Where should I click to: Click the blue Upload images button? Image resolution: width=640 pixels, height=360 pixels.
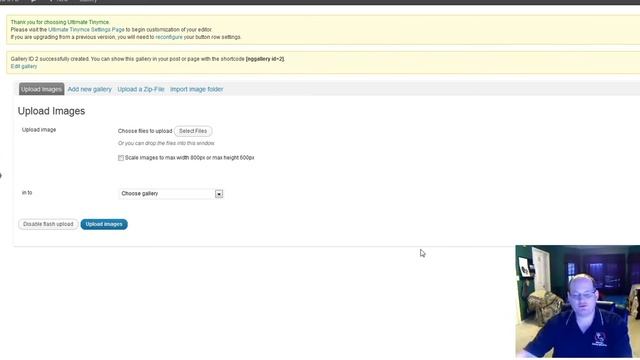104,224
